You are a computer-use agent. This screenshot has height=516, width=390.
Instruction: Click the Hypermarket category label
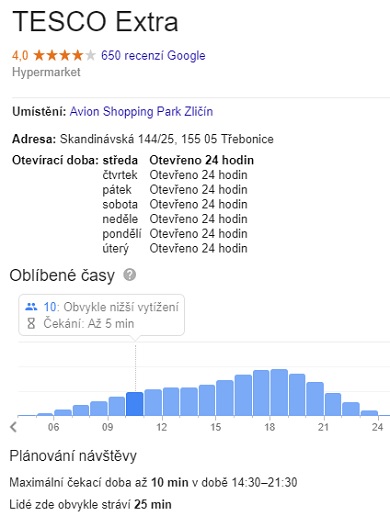(x=46, y=72)
